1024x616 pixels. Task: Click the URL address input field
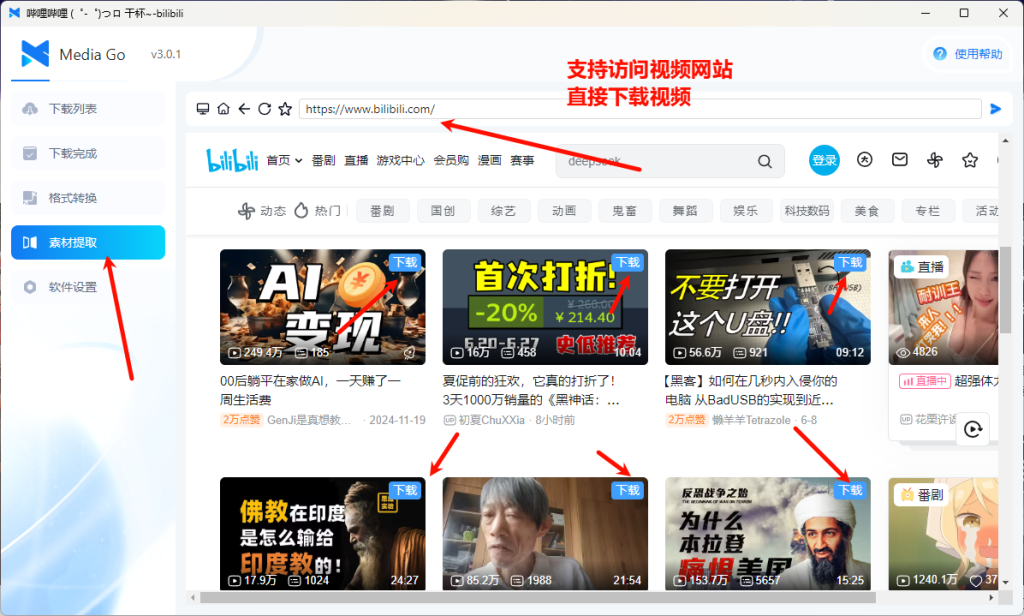[640, 109]
